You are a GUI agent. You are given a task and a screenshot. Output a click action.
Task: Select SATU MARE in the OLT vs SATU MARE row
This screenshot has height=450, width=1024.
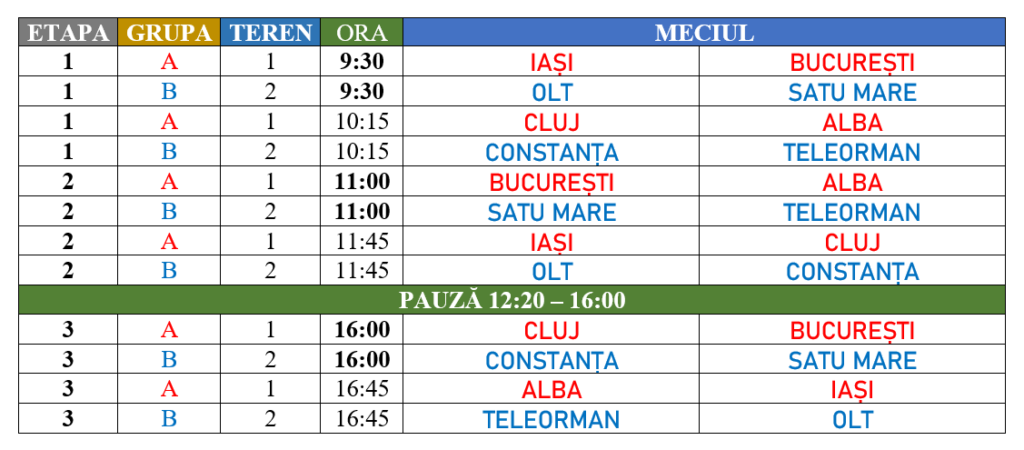coord(852,93)
